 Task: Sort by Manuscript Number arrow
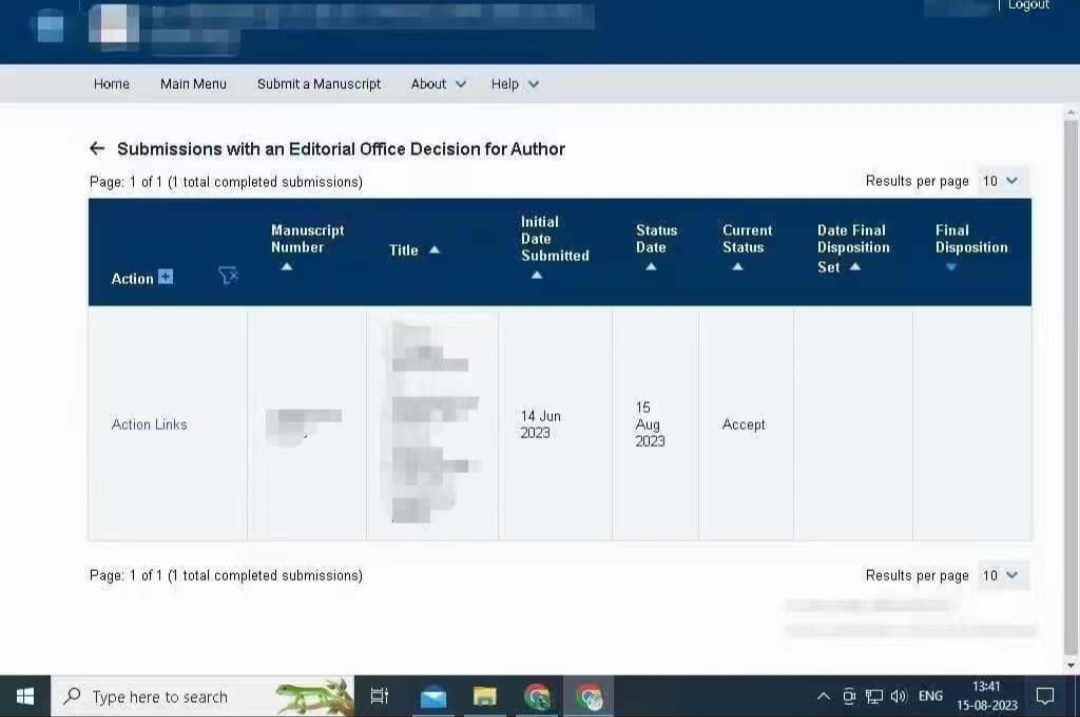[286, 267]
